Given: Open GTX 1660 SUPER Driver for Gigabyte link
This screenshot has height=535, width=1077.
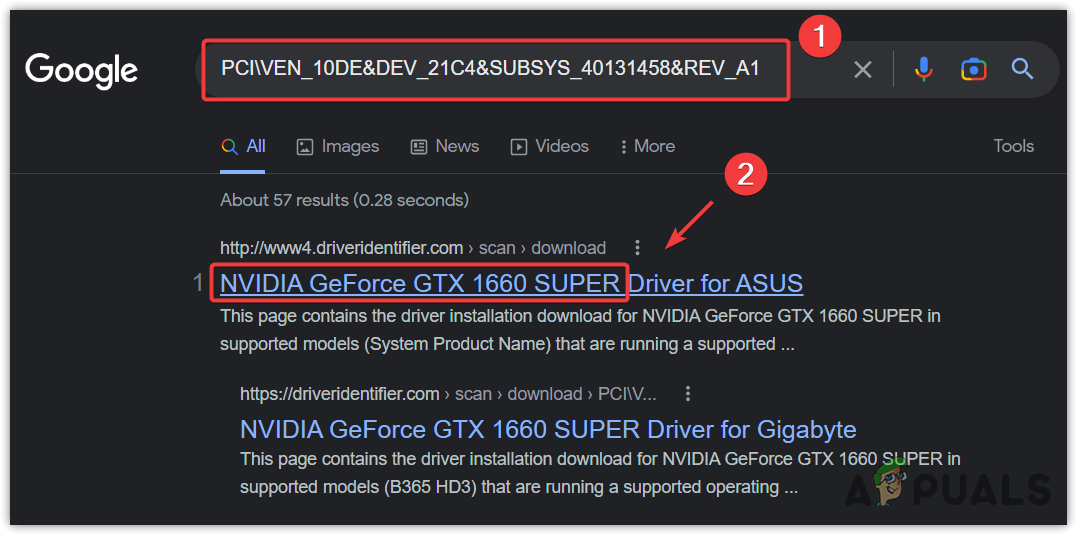Looking at the screenshot, I should [548, 430].
